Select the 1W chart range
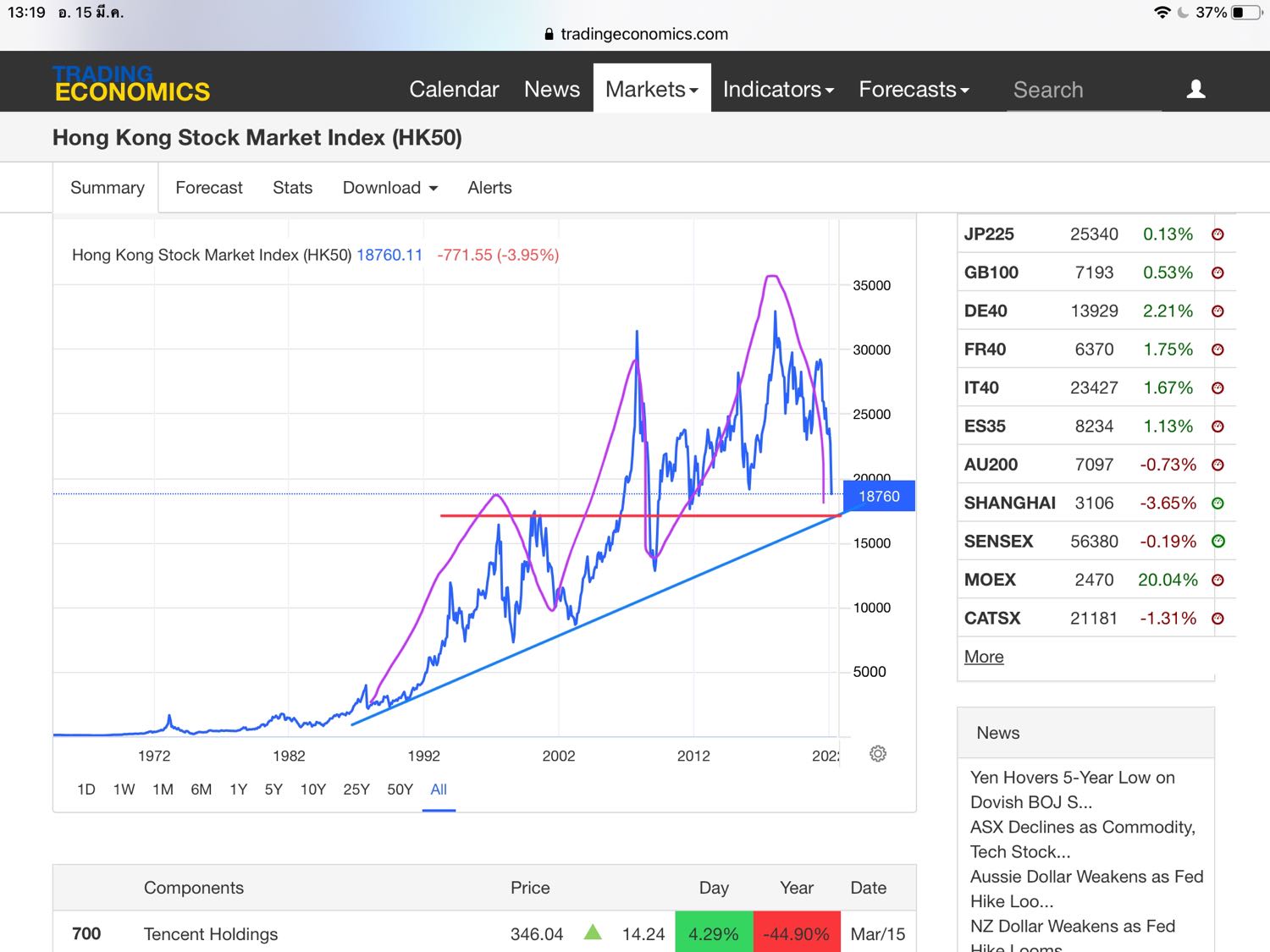 [124, 790]
